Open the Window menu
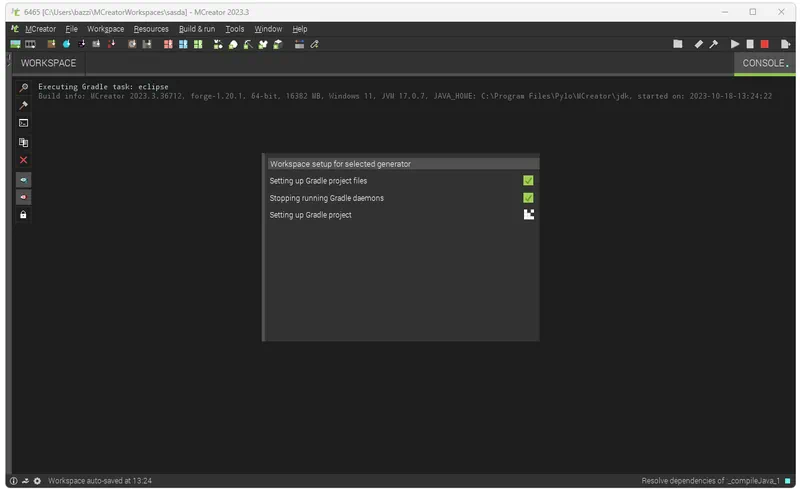Viewport: 800px width, 489px height. pos(268,29)
